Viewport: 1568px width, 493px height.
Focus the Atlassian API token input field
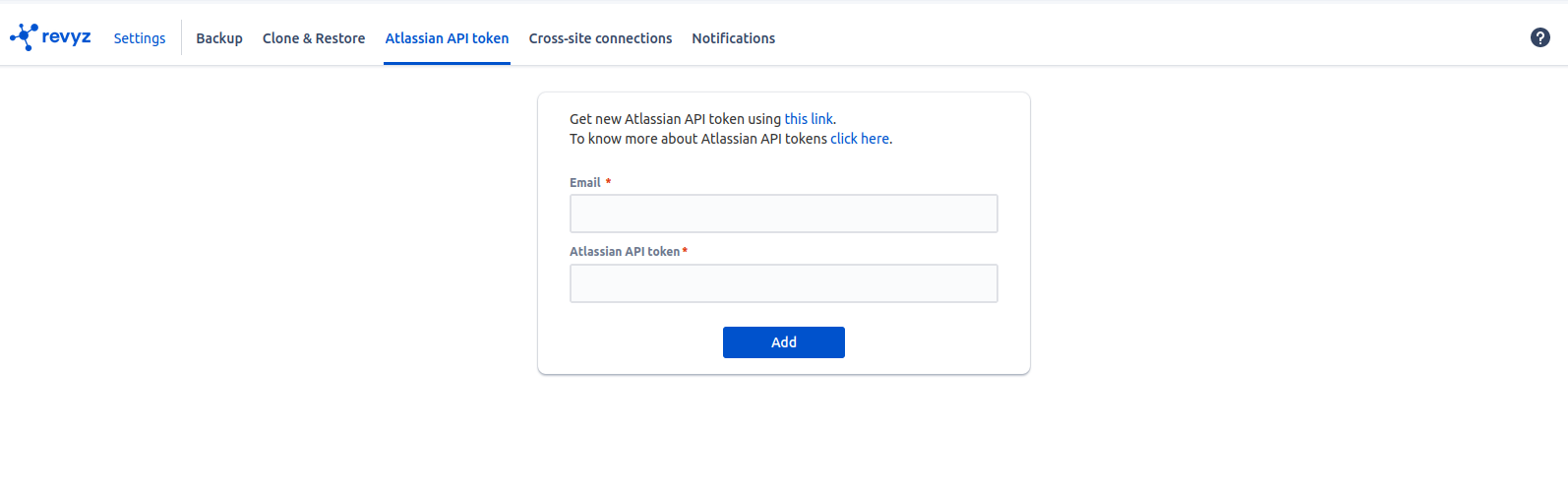click(783, 283)
